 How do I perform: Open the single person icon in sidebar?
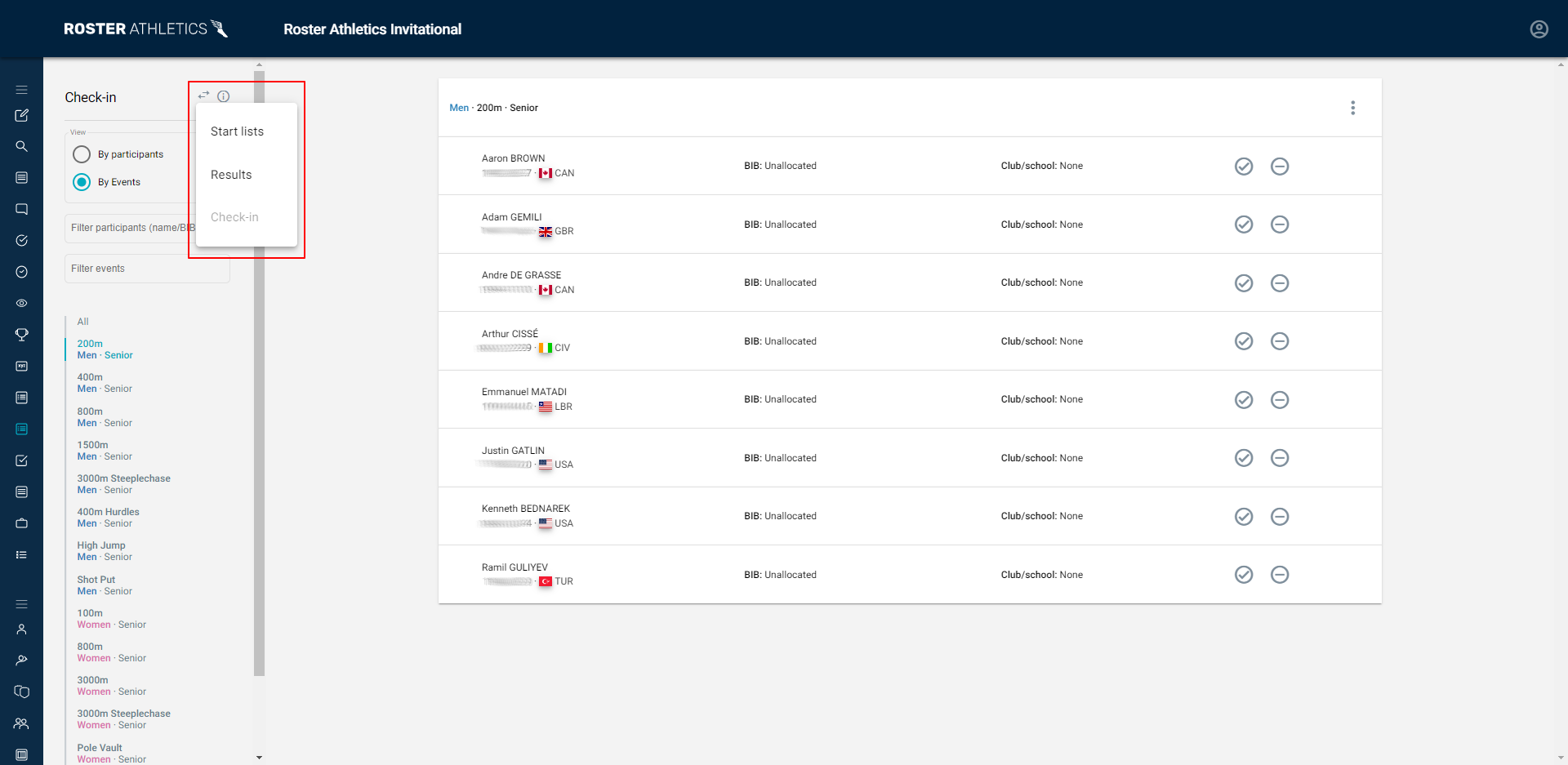[22, 629]
